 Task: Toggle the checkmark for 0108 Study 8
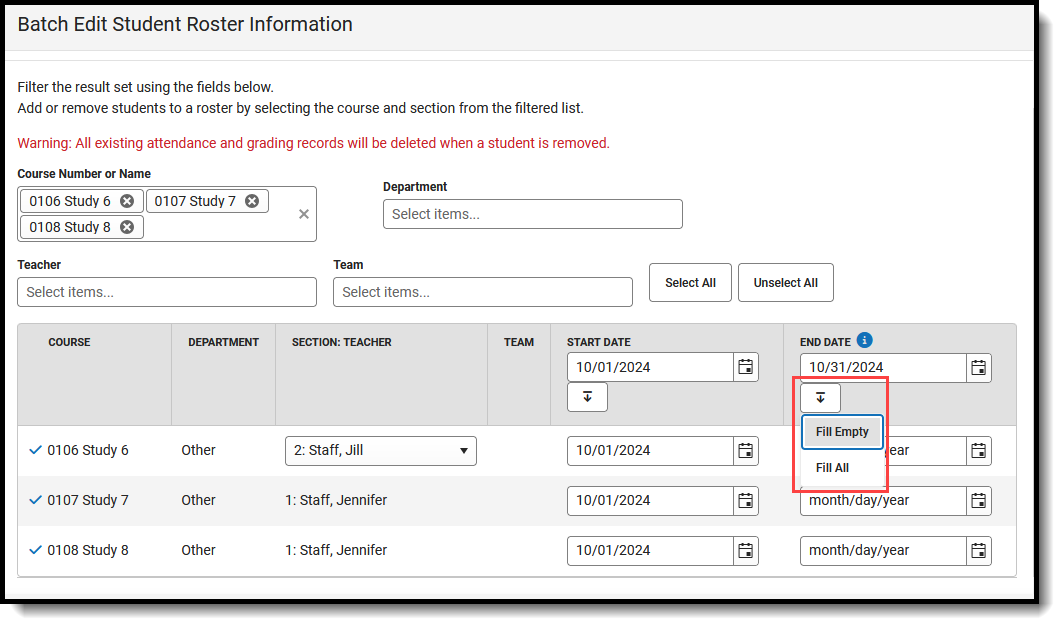coord(35,550)
